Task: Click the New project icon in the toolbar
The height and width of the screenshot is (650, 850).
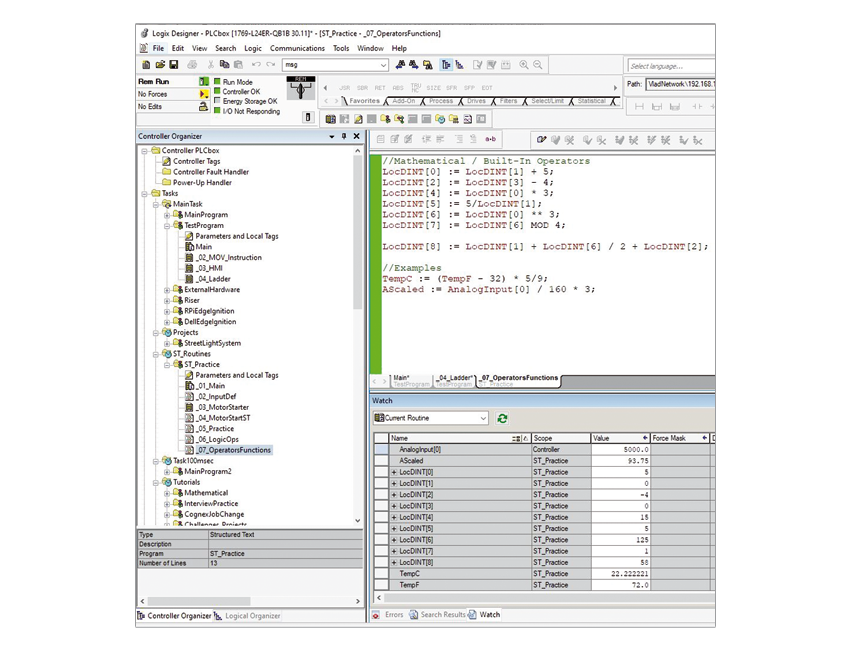Action: pyautogui.click(x=146, y=65)
